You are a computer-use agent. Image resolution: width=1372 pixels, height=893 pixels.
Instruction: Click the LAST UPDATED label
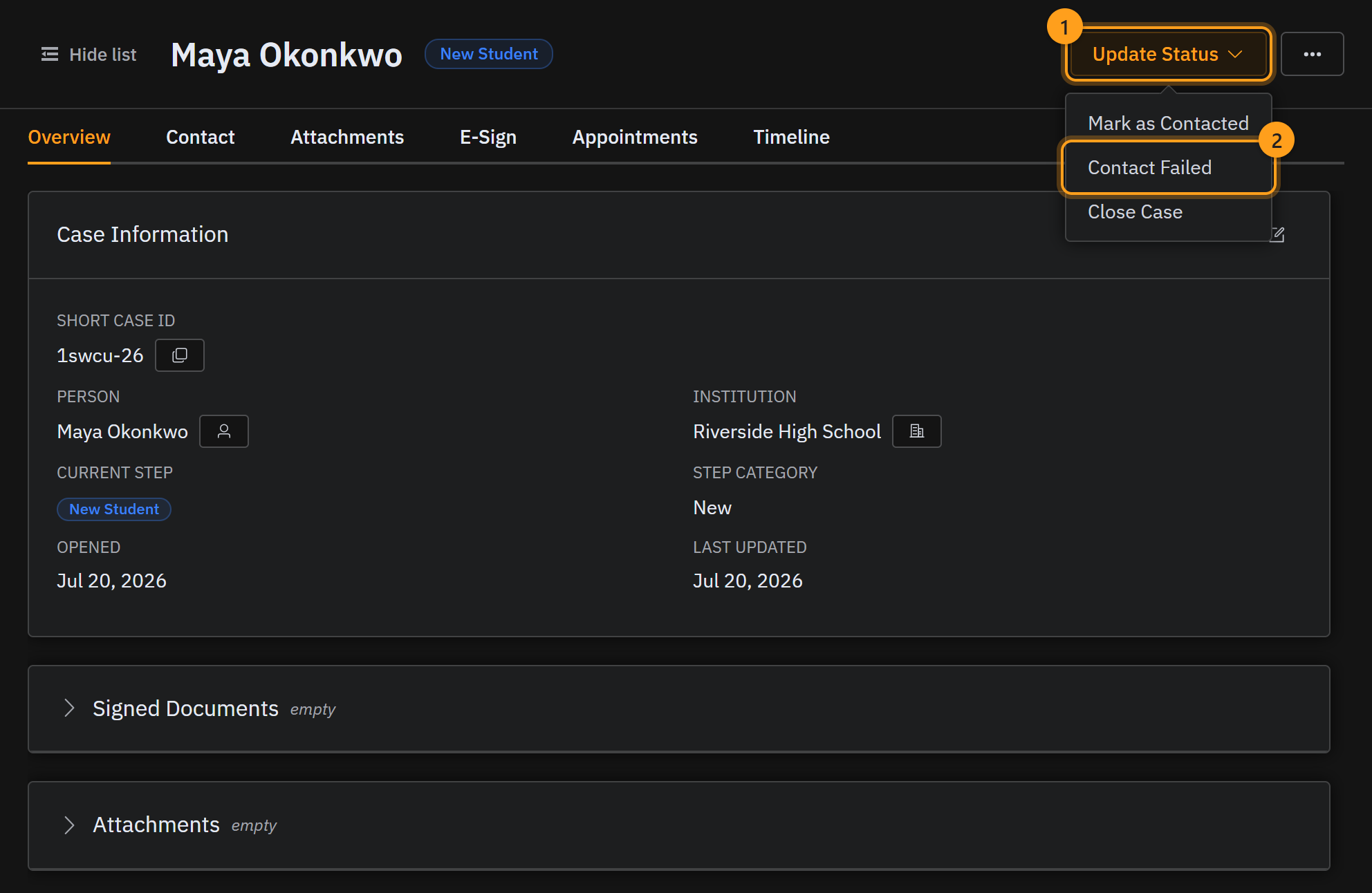click(x=750, y=547)
